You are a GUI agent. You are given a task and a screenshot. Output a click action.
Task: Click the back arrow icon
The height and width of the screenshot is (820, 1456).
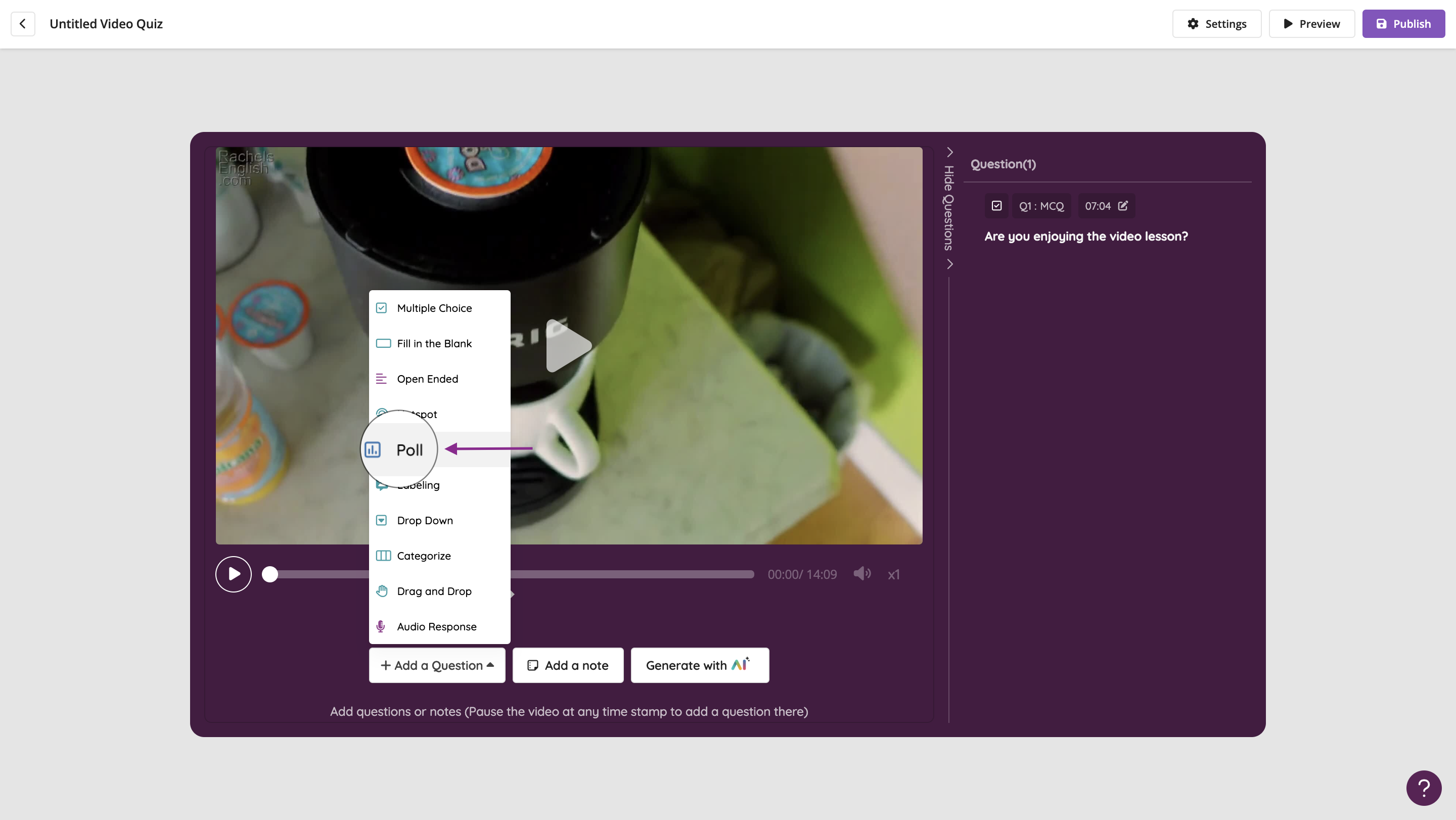tap(23, 24)
